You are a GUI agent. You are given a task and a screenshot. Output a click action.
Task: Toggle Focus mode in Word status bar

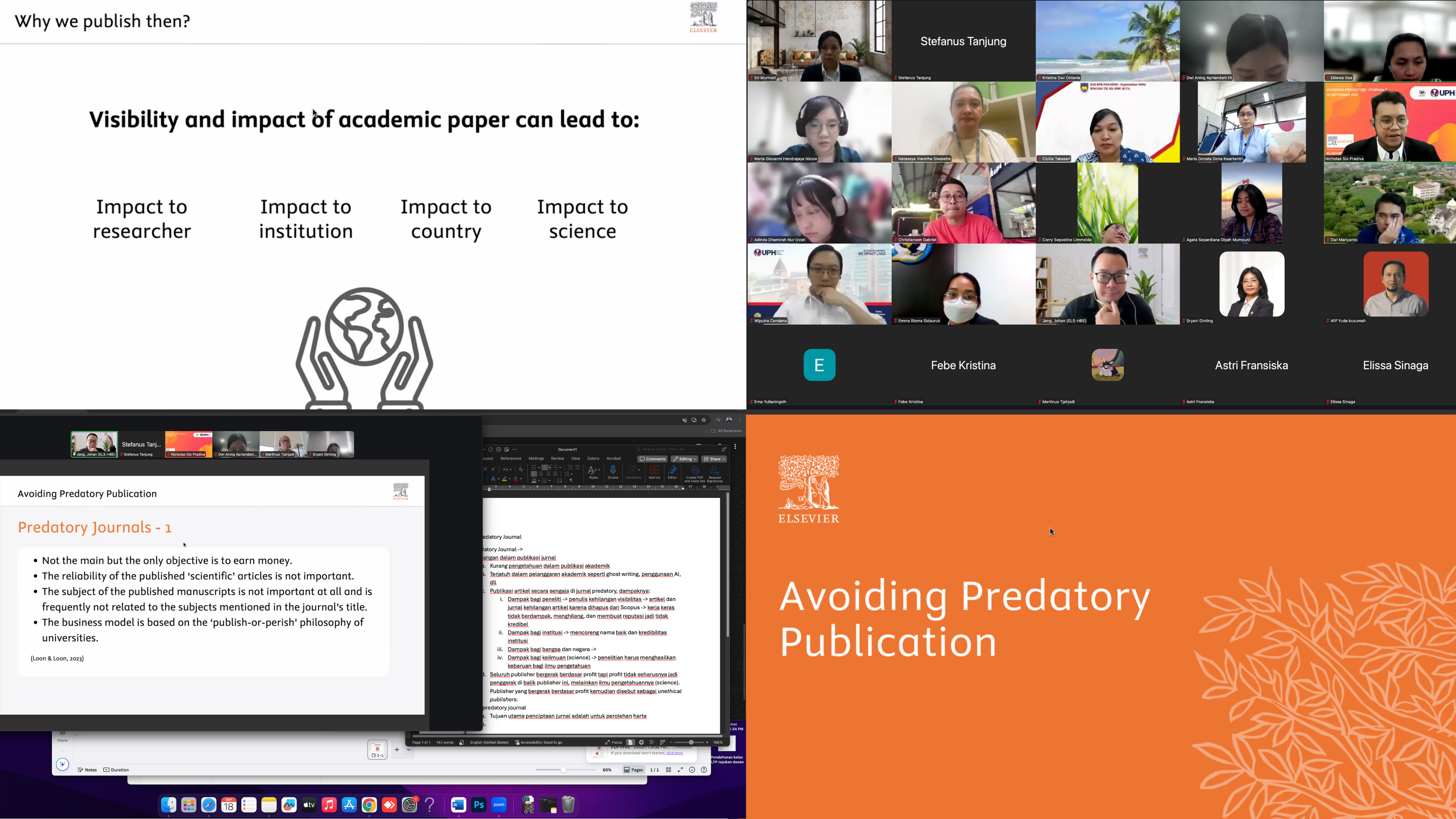click(x=613, y=742)
